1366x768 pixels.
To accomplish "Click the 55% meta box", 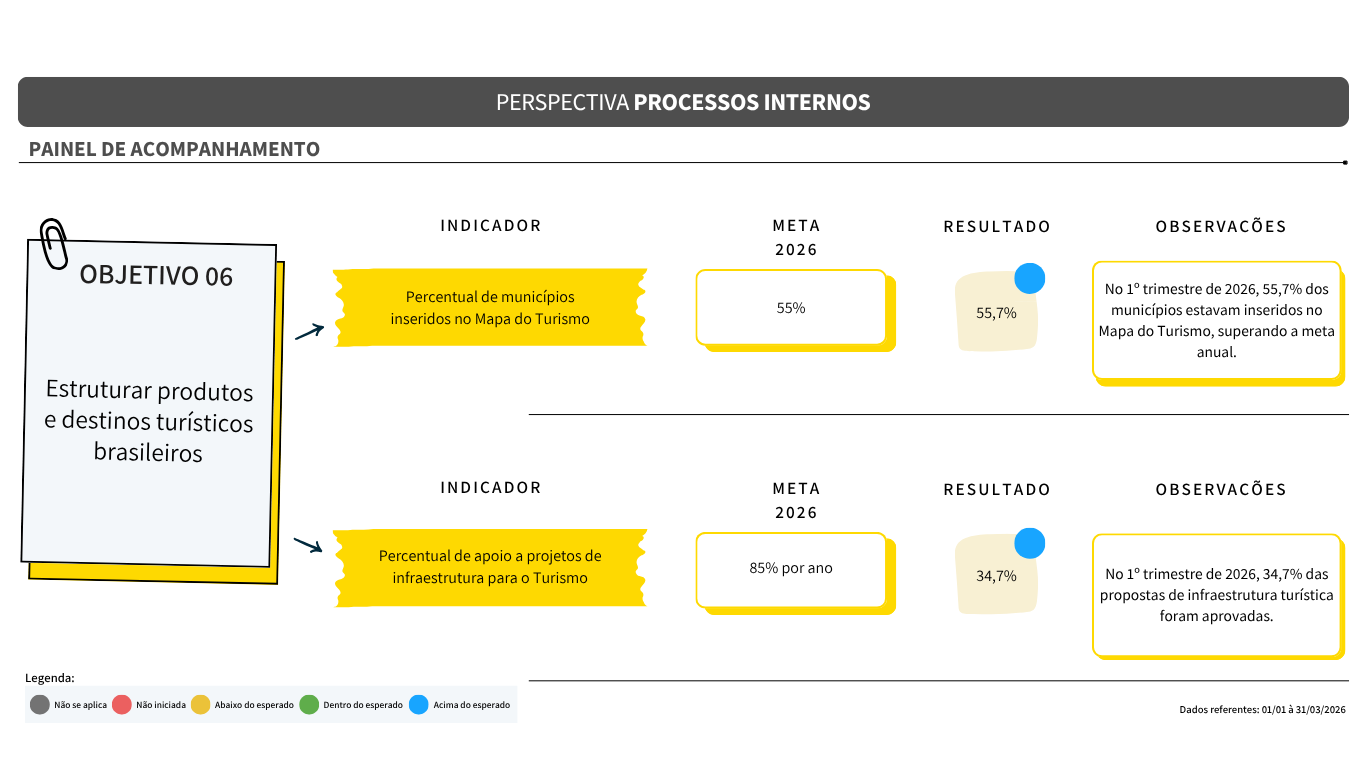I will click(791, 308).
